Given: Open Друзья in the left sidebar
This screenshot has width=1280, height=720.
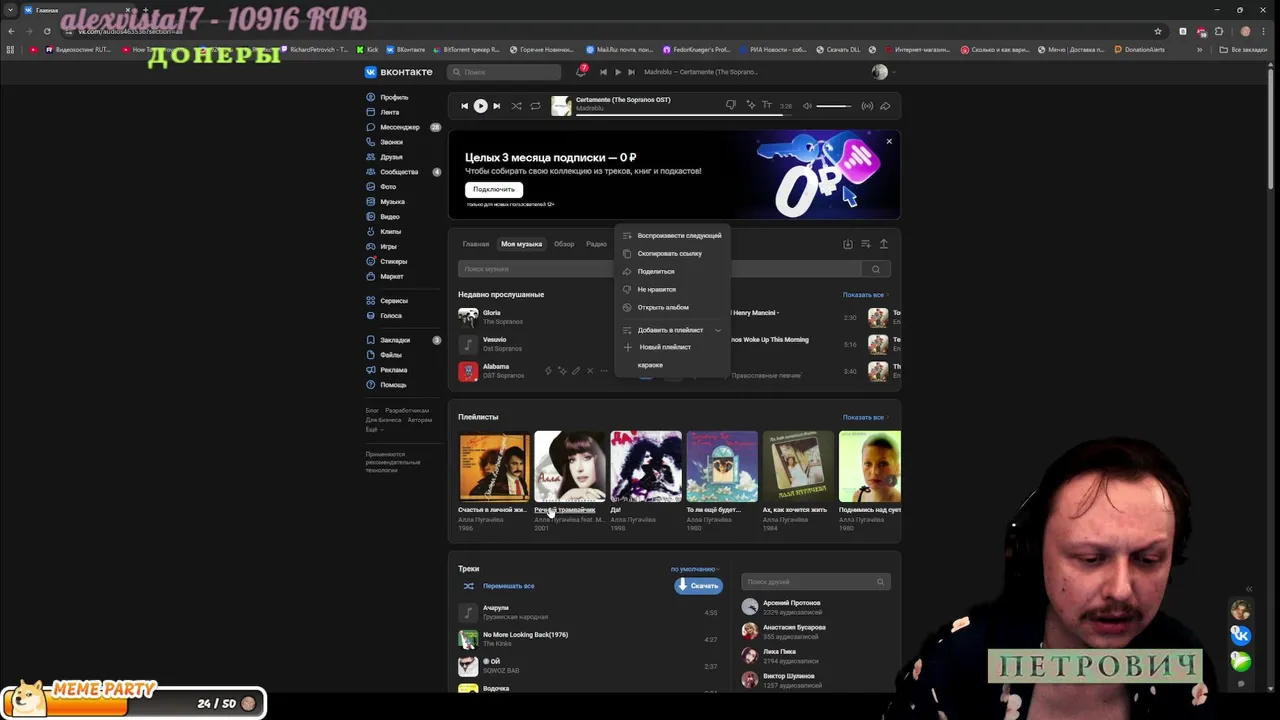Looking at the screenshot, I should 391,157.
